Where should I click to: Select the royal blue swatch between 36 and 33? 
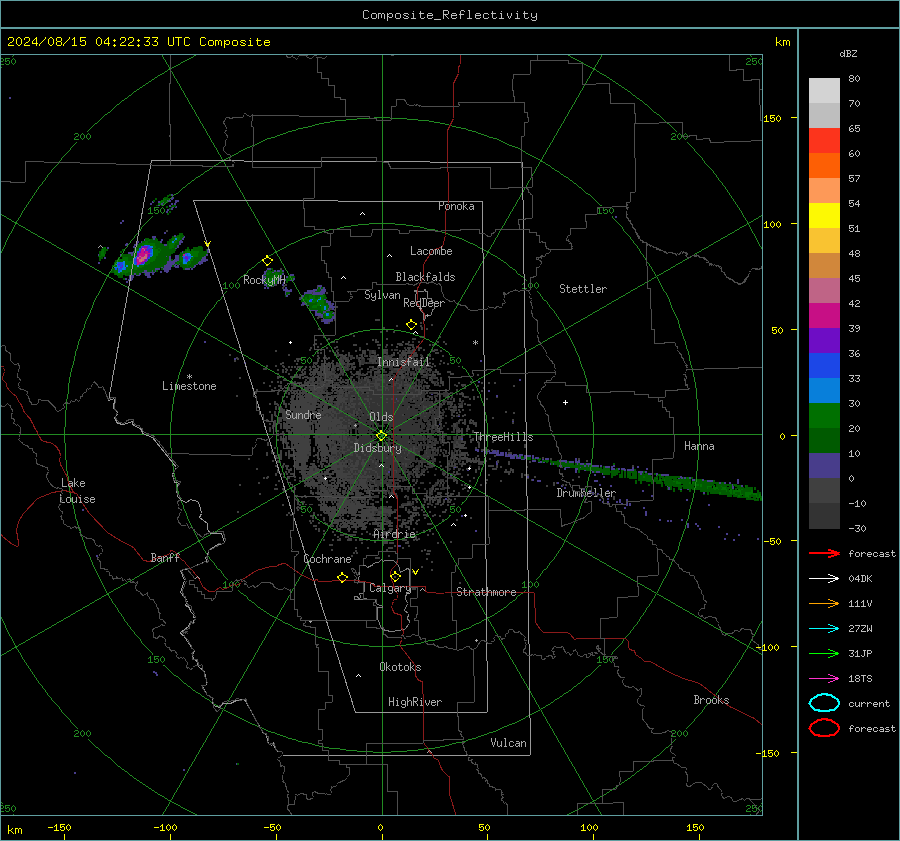(x=824, y=366)
